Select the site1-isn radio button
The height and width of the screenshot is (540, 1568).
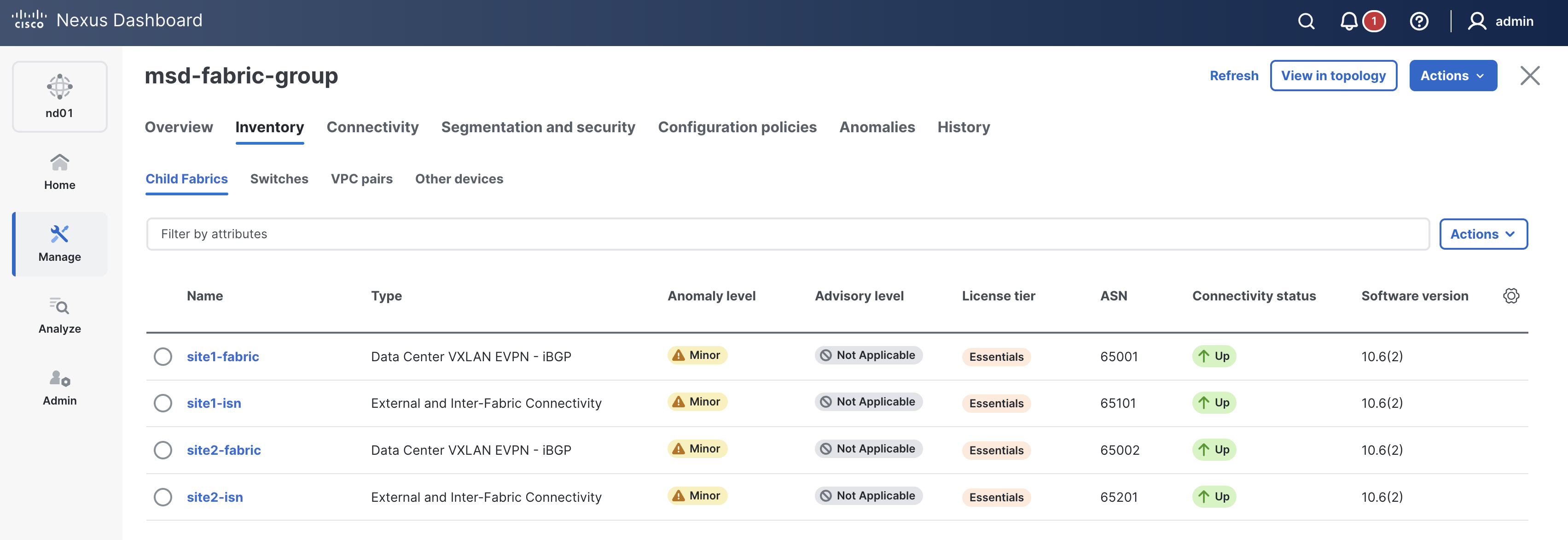[163, 403]
